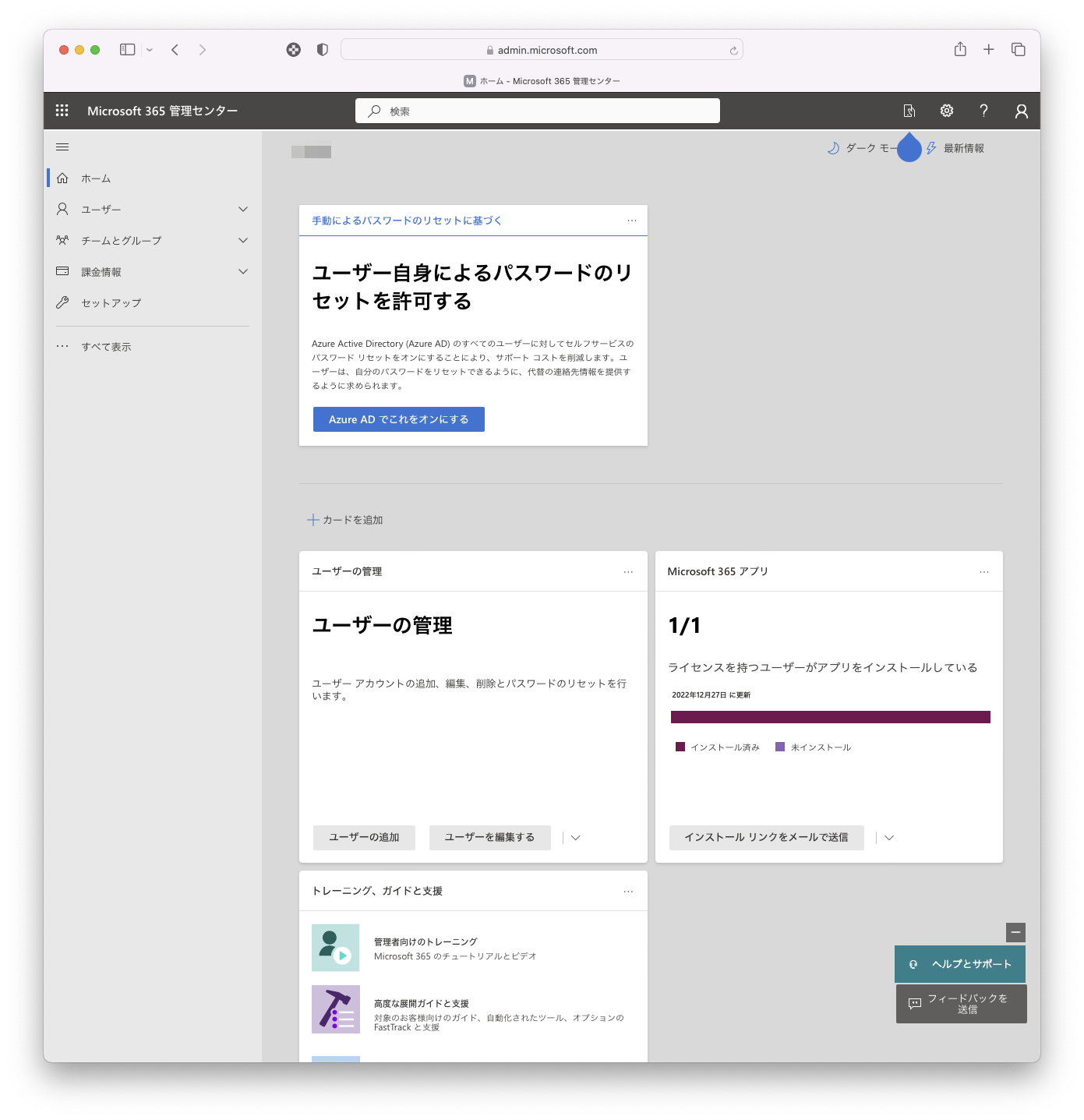Open 高度な展開ガイドと支援 link

pyautogui.click(x=422, y=1003)
